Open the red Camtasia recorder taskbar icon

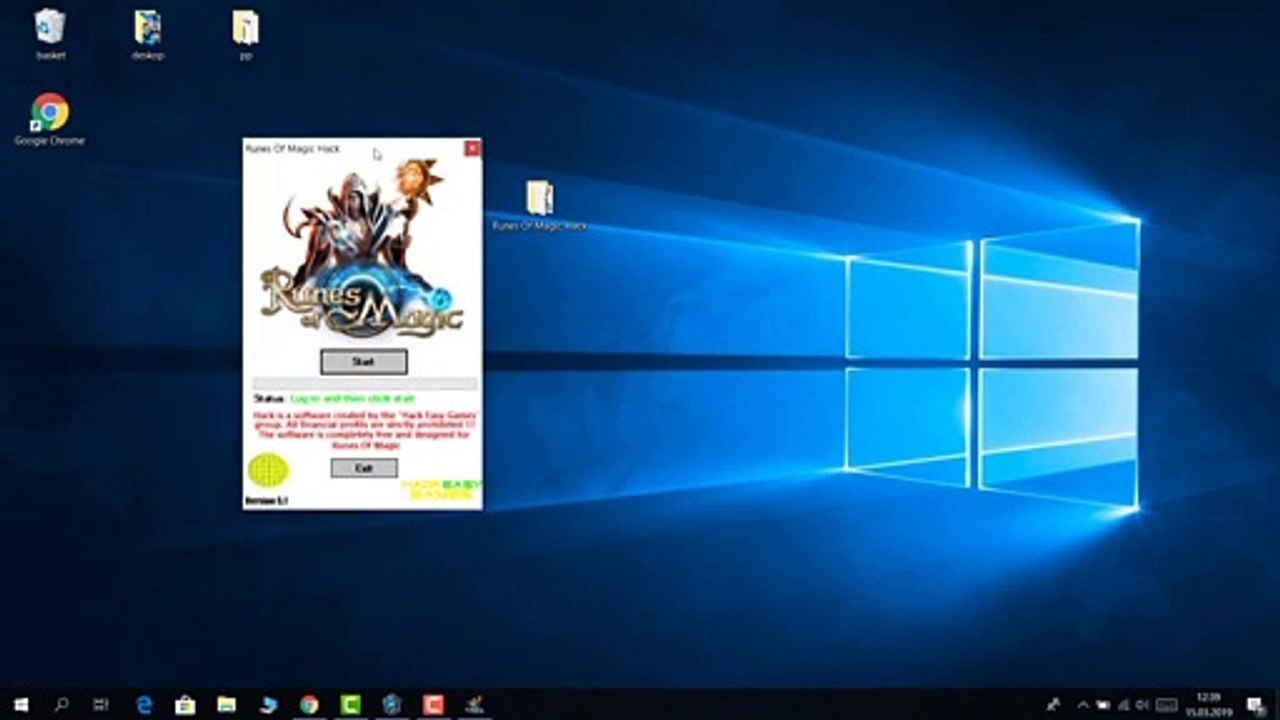tap(433, 705)
